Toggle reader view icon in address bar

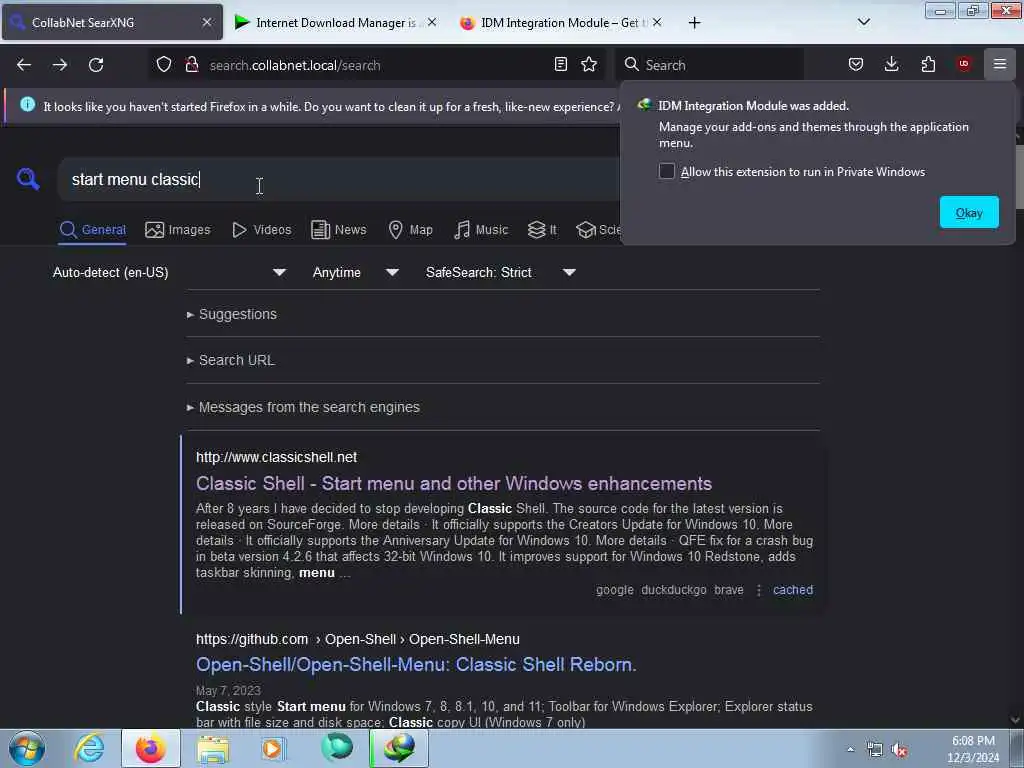[560, 64]
